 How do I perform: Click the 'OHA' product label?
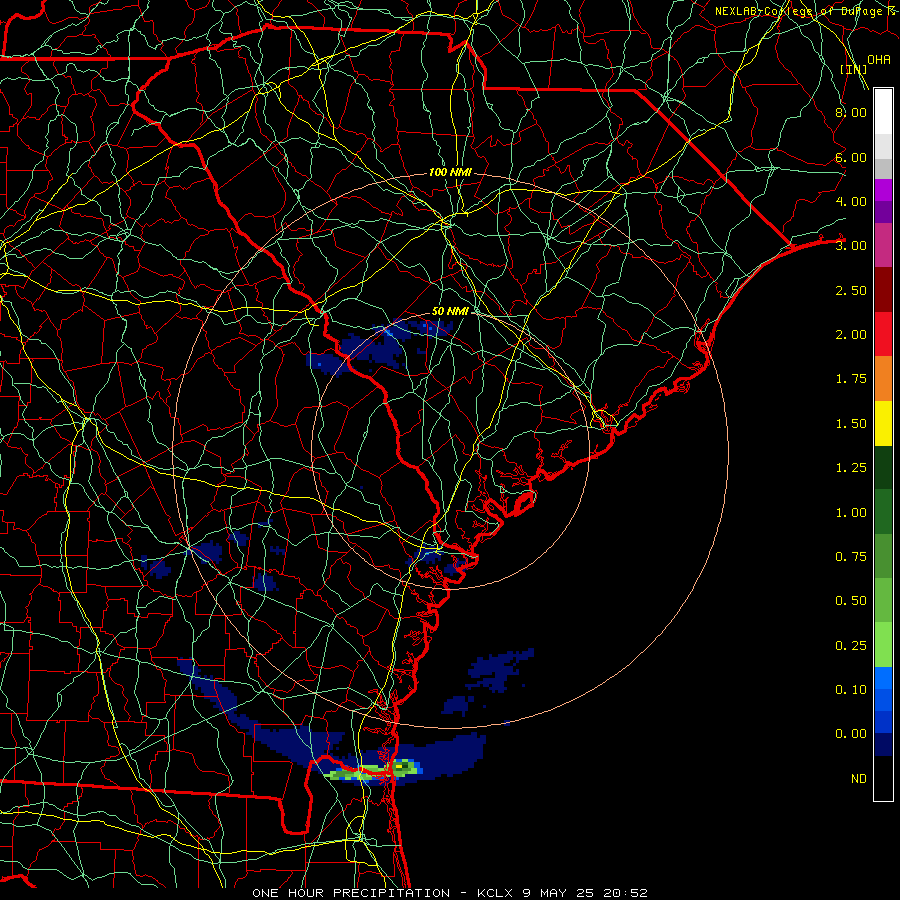pyautogui.click(x=879, y=59)
